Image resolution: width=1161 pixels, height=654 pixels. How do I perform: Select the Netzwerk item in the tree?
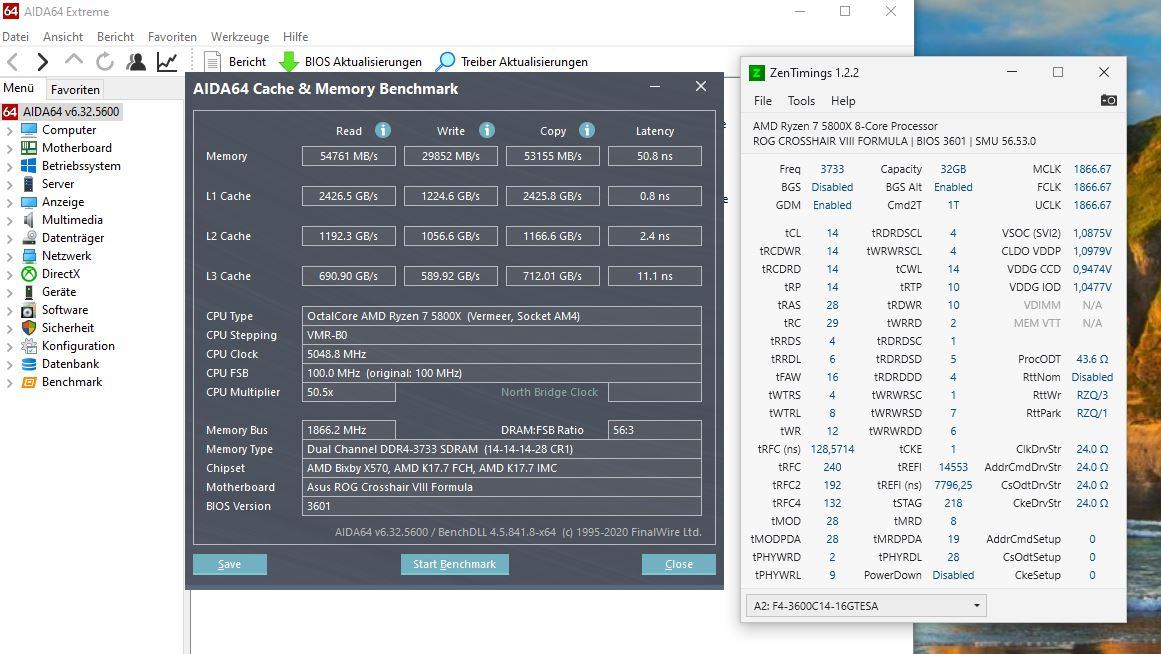67,256
